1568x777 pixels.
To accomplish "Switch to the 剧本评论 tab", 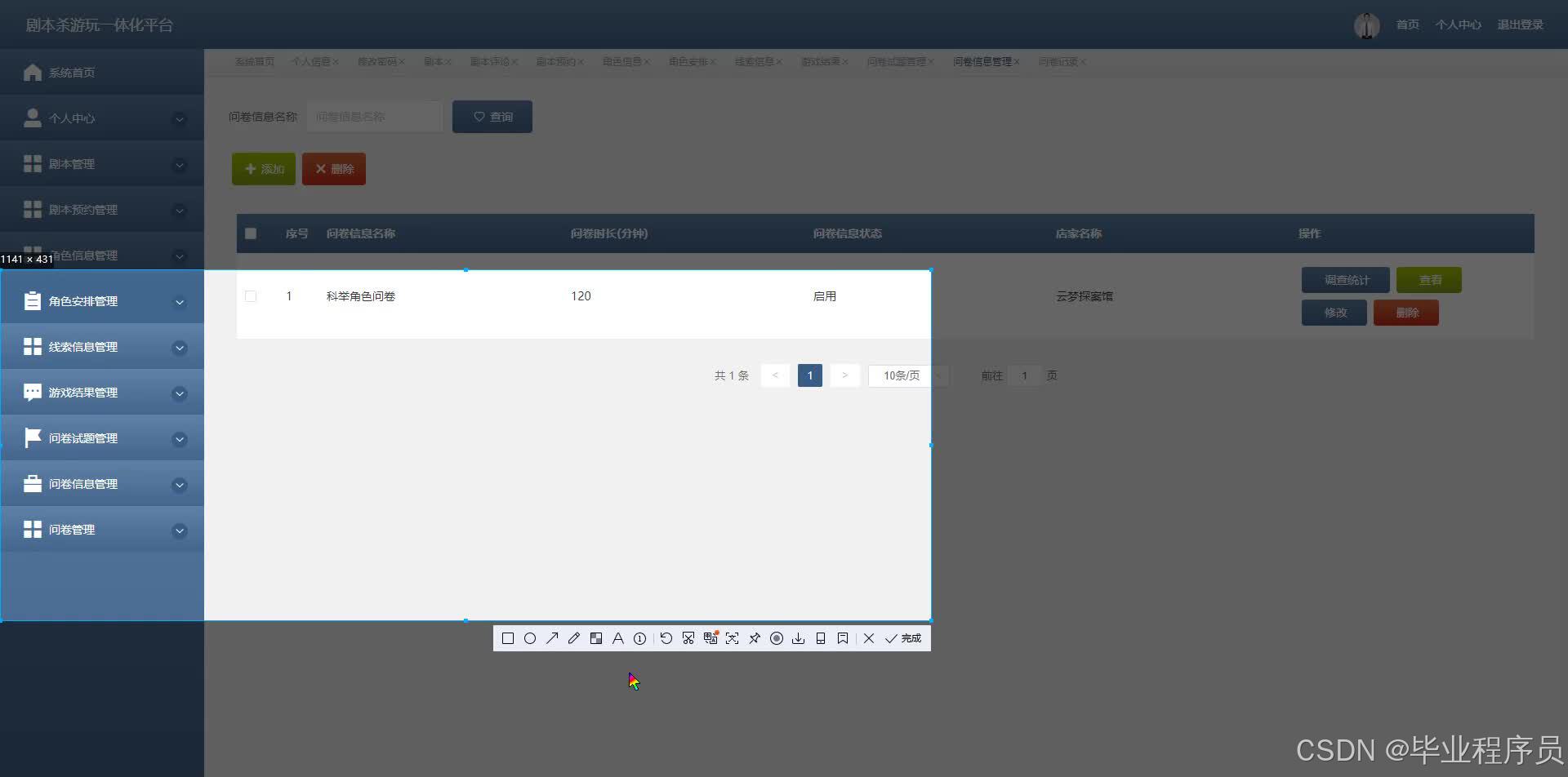I will click(x=490, y=62).
